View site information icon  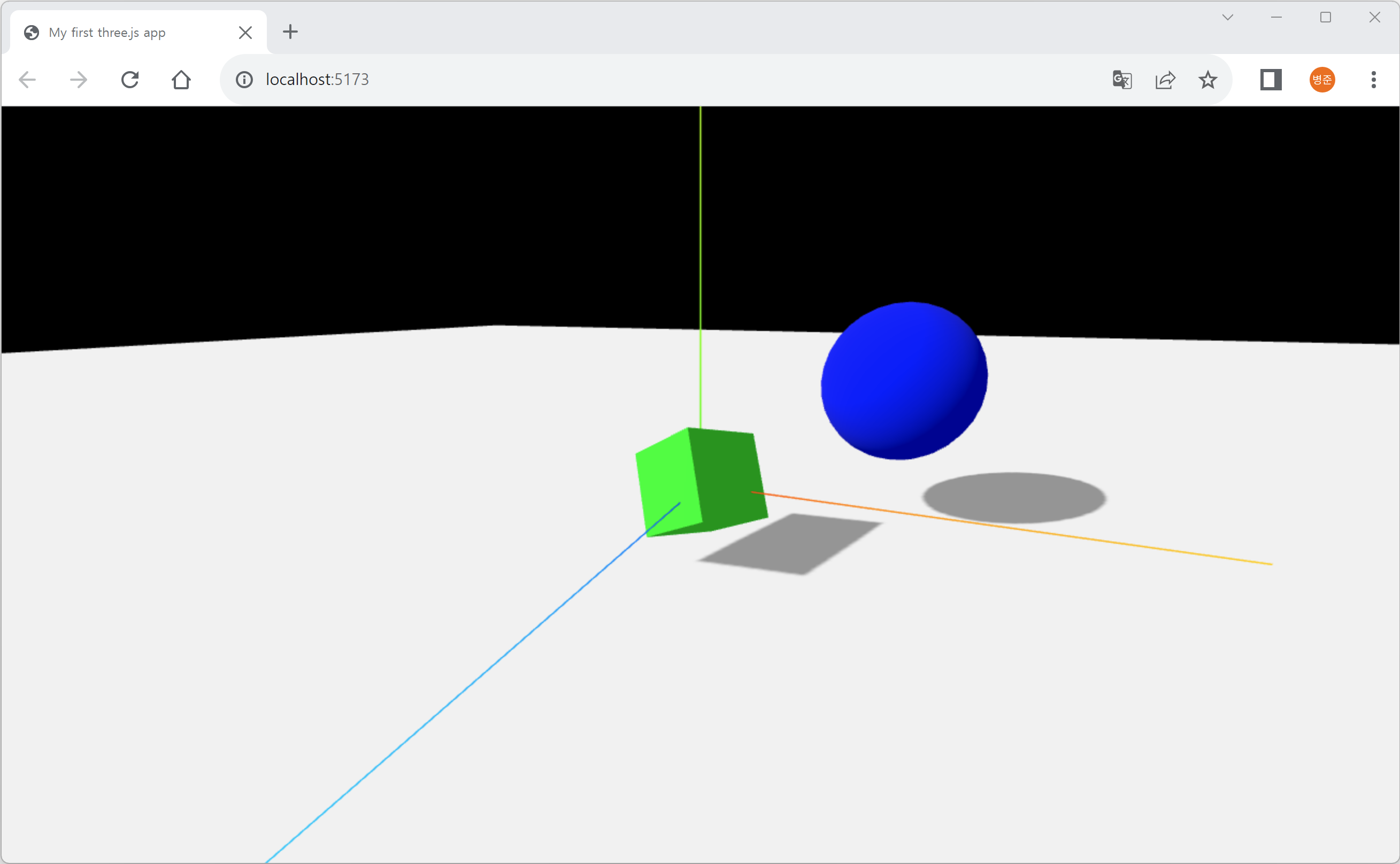click(x=244, y=80)
